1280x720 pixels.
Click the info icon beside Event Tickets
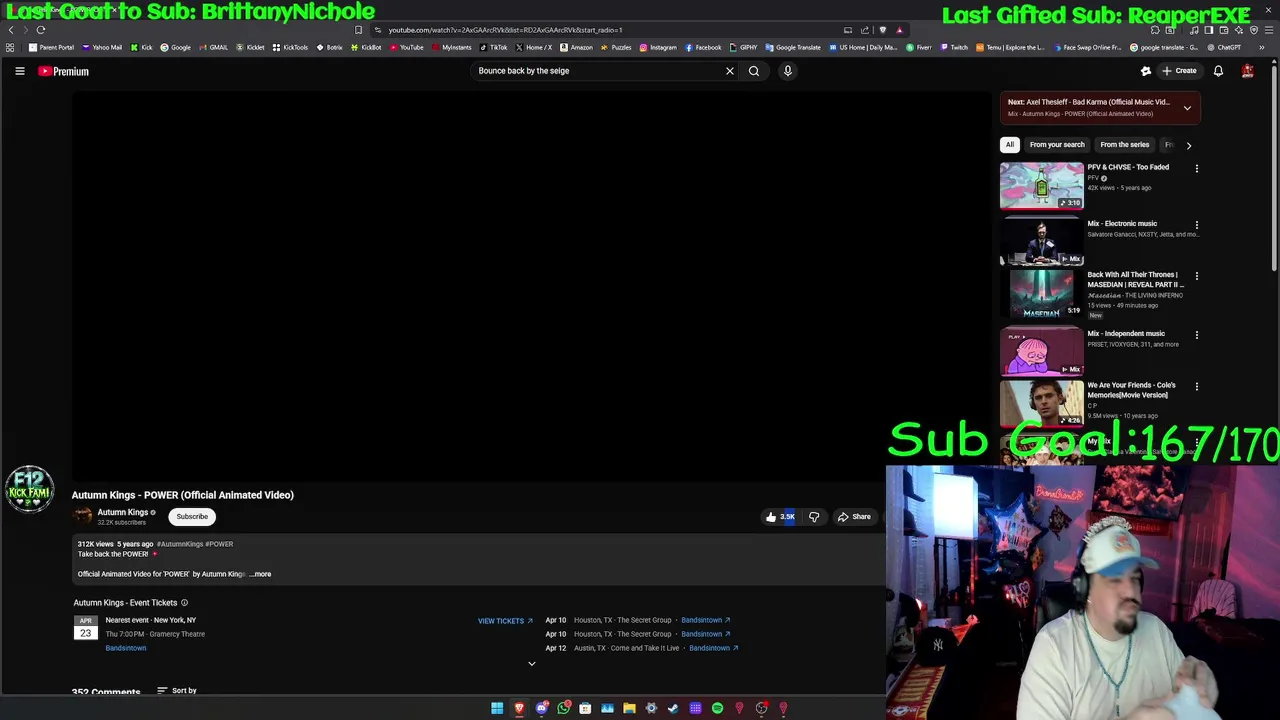(x=184, y=603)
